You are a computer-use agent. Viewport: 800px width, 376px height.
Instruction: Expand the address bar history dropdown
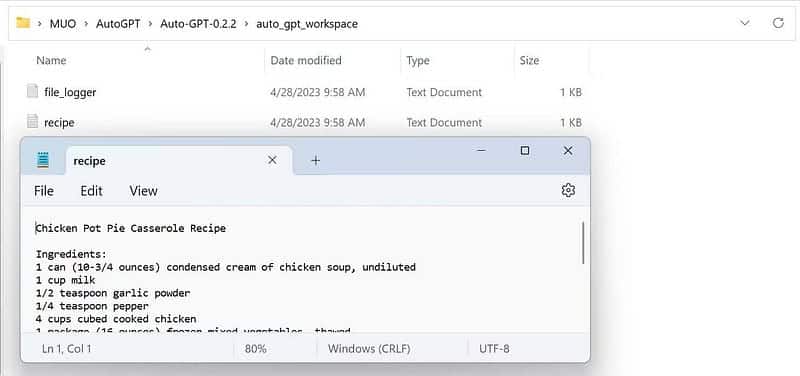pos(744,23)
